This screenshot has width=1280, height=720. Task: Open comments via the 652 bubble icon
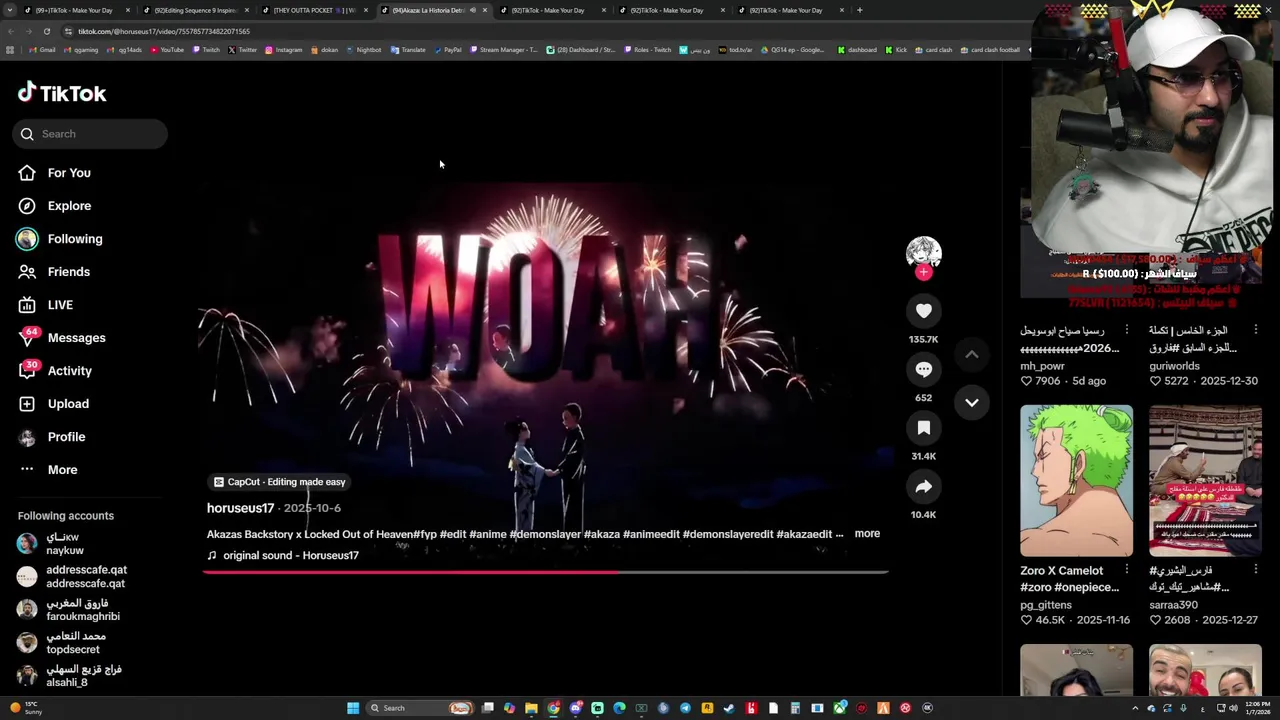[x=923, y=370]
